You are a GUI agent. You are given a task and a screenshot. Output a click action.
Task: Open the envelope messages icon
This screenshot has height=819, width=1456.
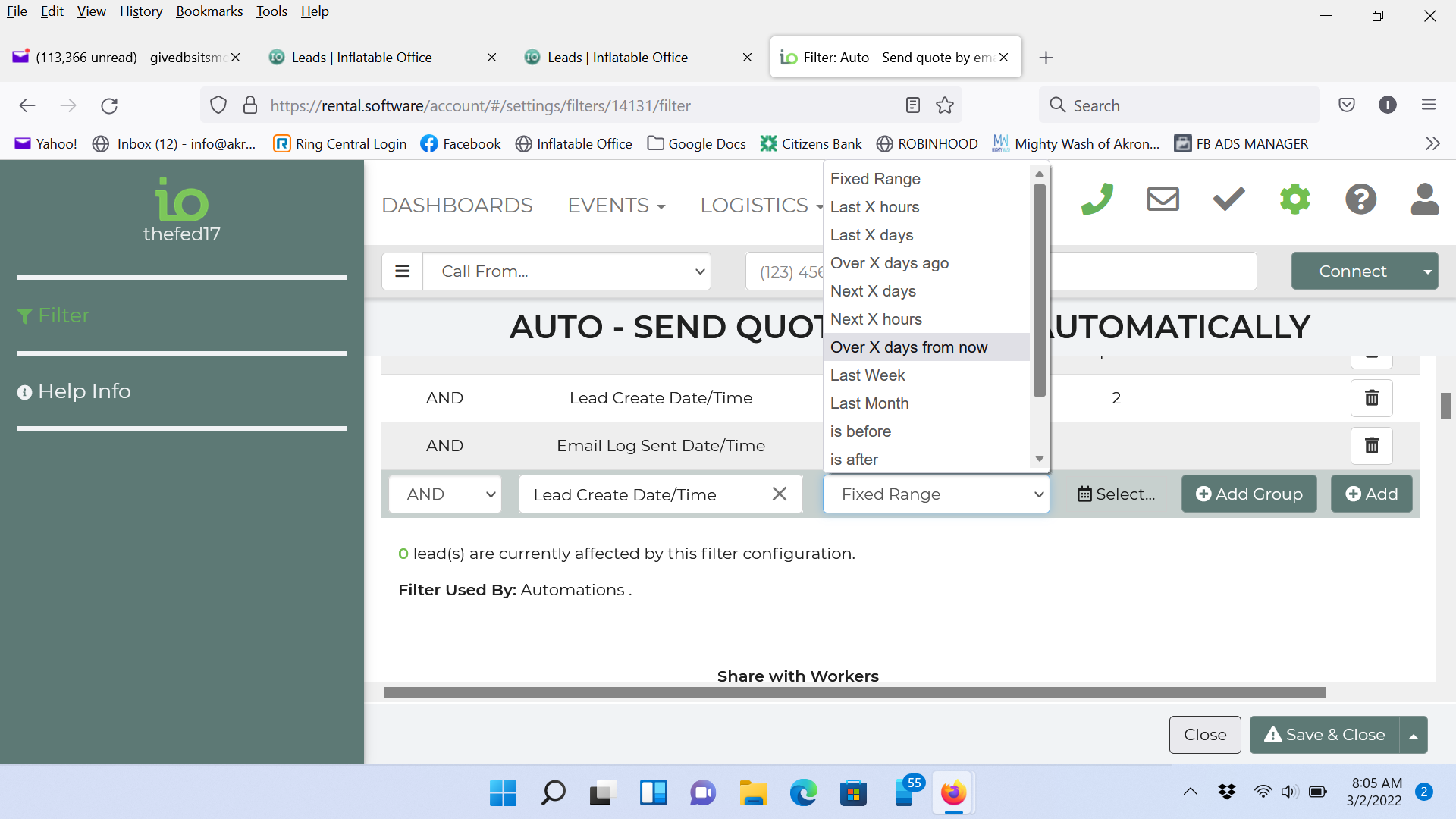click(1163, 199)
